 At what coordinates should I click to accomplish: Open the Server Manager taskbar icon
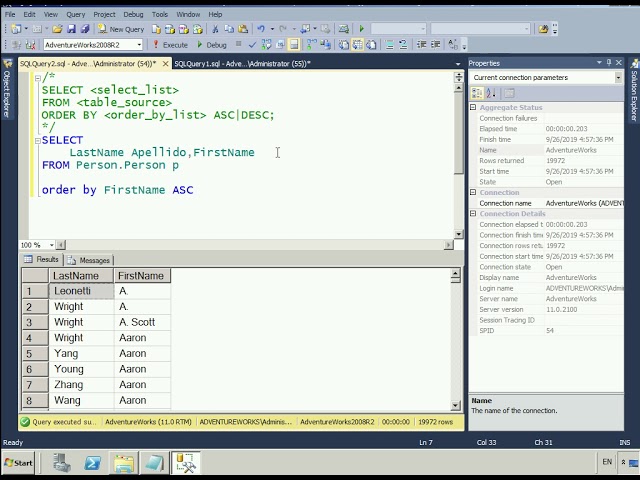pyautogui.click(x=62, y=463)
